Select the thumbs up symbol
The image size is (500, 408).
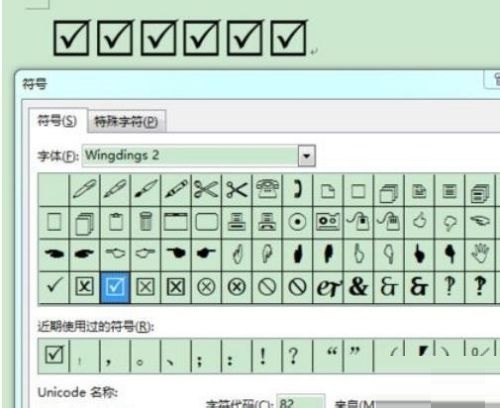[420, 221]
